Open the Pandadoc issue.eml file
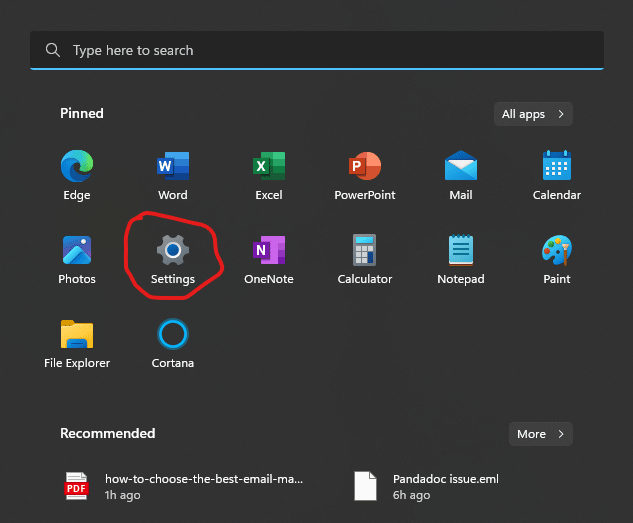This screenshot has width=633, height=523. point(427,486)
